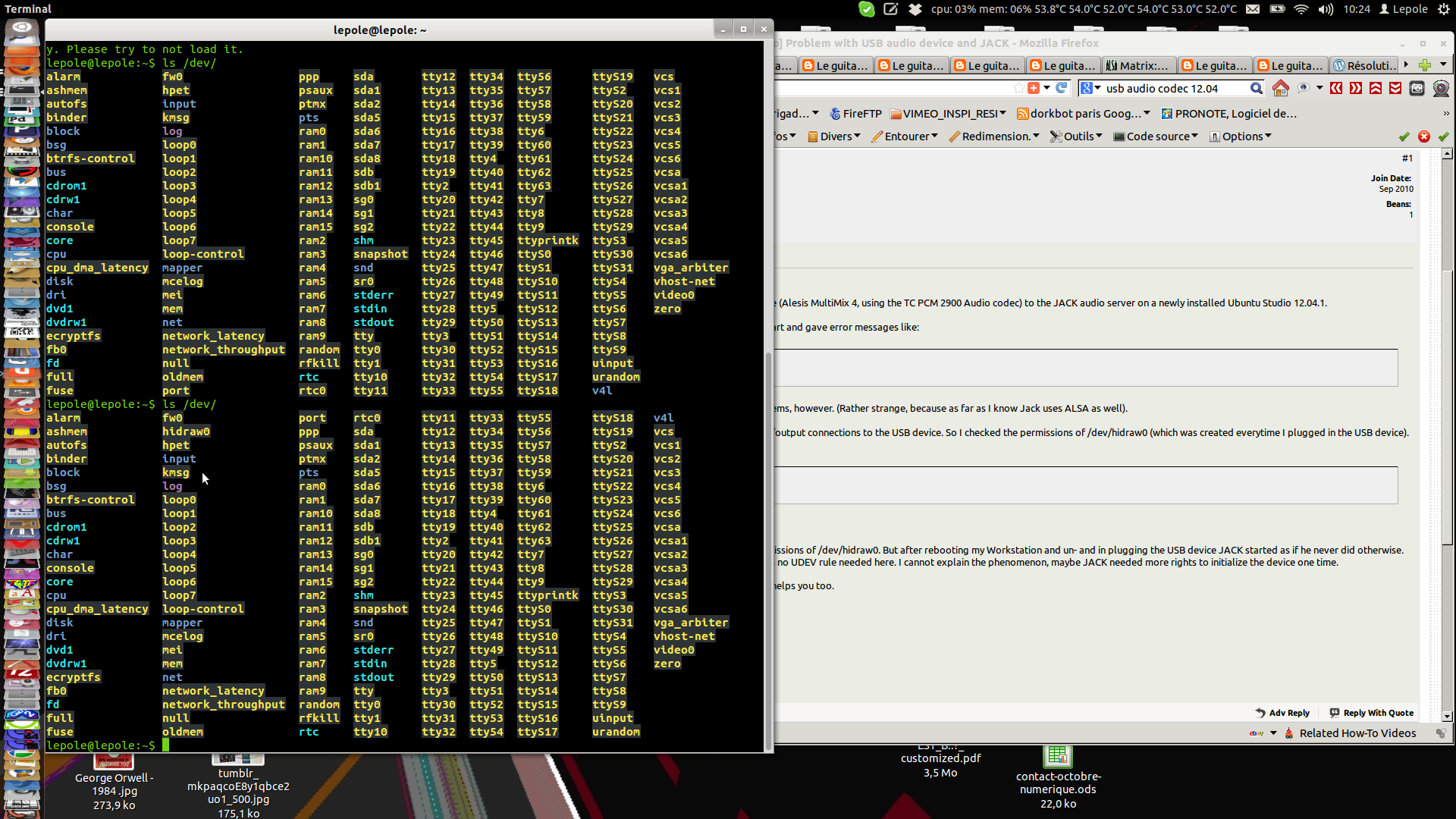Click the search magnifier icon
The image size is (1456, 819).
1256,89
